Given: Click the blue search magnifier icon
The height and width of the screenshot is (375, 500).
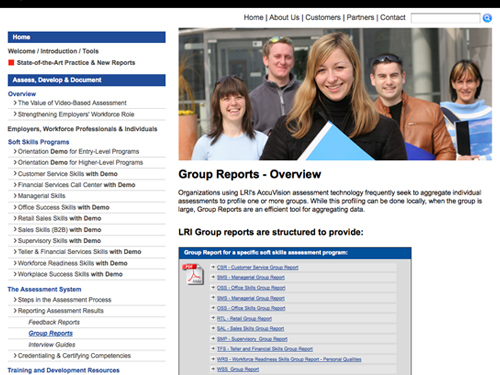Looking at the screenshot, I should tap(487, 18).
